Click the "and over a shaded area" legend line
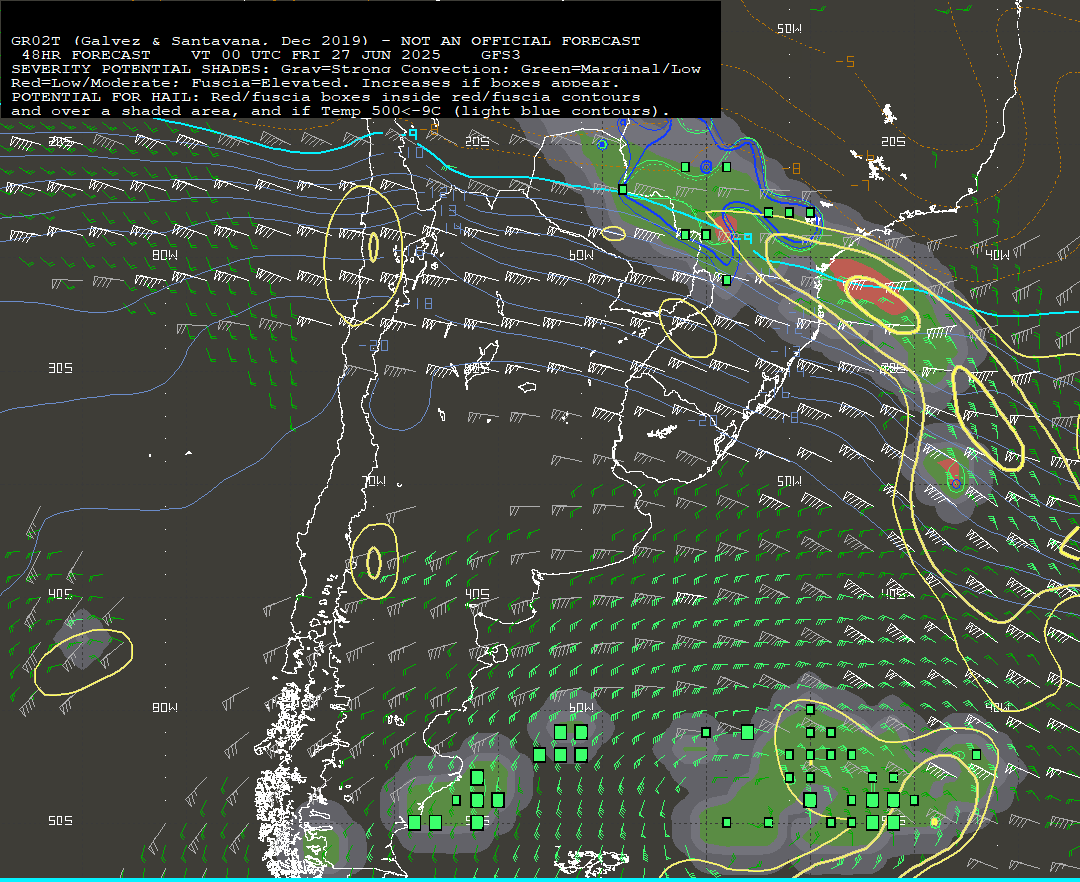The height and width of the screenshot is (882, 1080). [x=340, y=111]
